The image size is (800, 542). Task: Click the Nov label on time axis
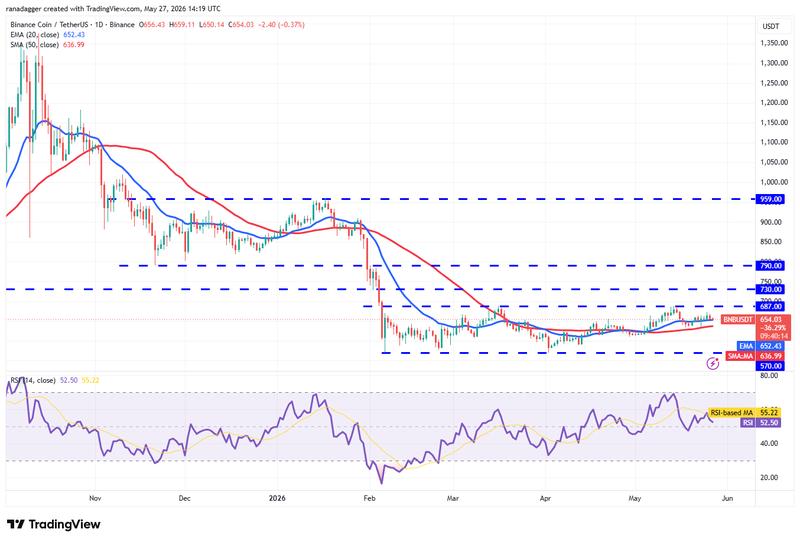click(x=95, y=498)
